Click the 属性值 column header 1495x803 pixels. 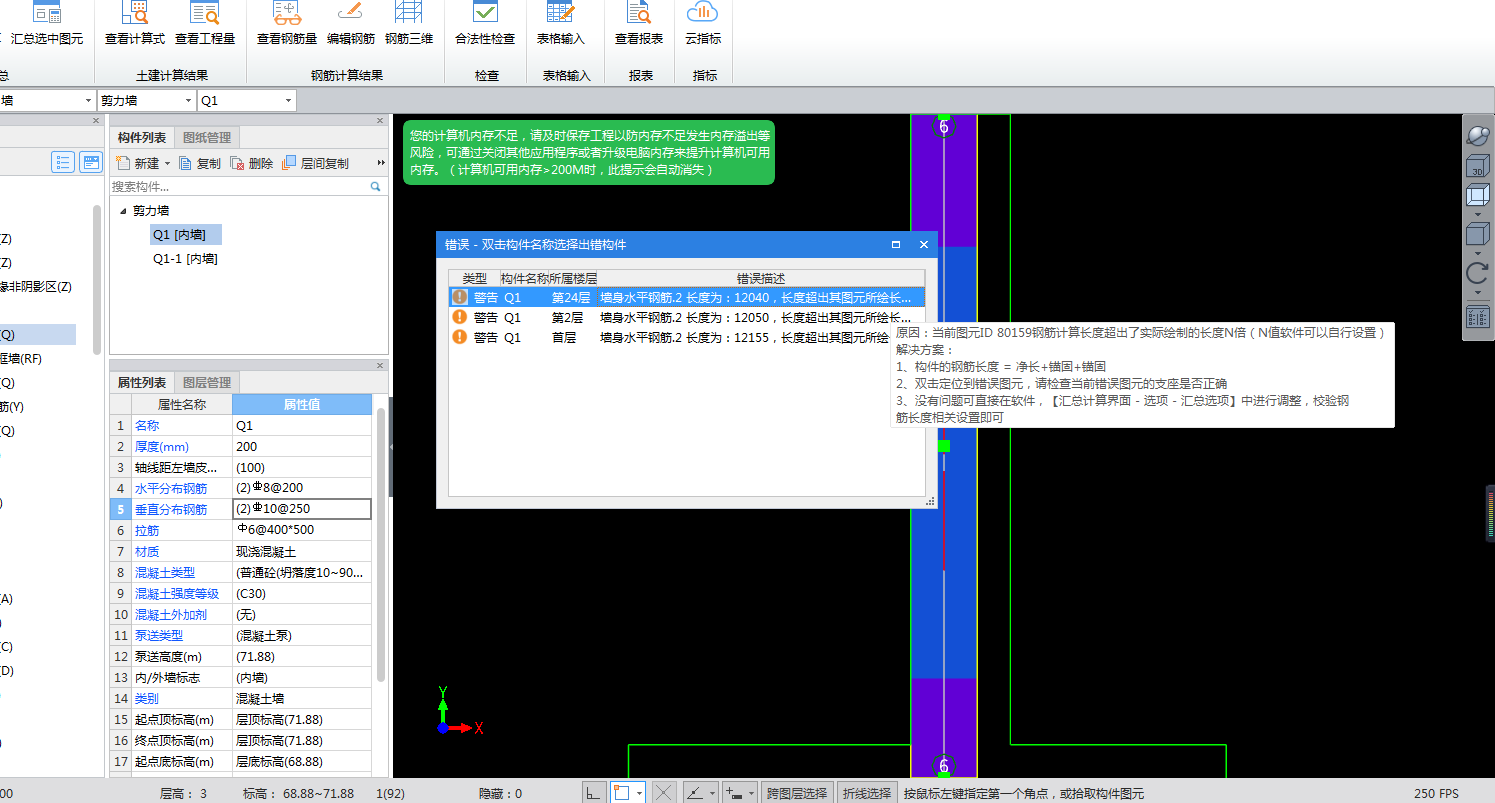(x=301, y=405)
